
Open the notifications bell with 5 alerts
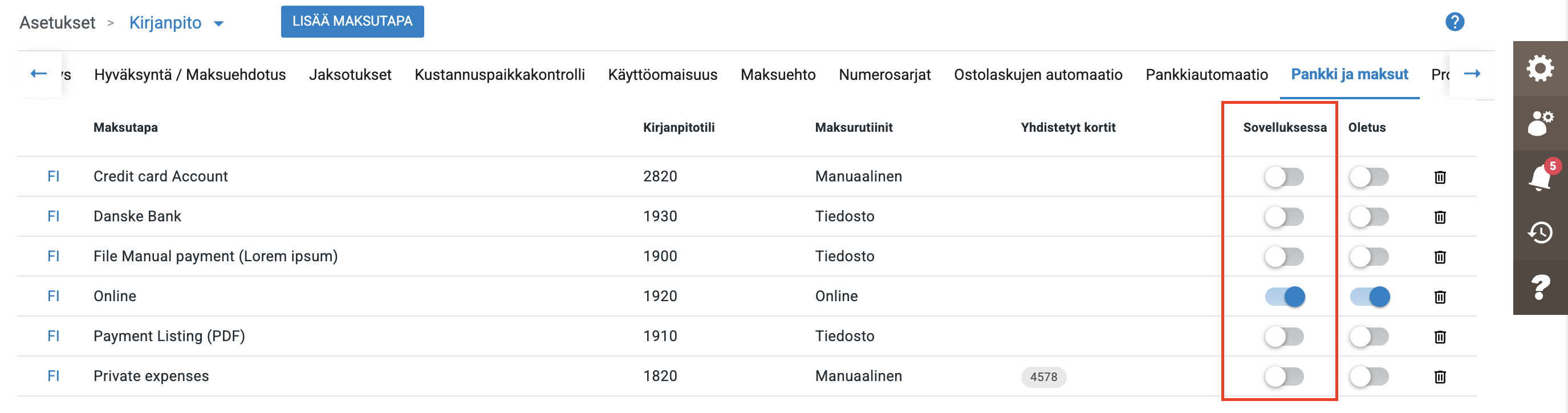pyautogui.click(x=1539, y=178)
